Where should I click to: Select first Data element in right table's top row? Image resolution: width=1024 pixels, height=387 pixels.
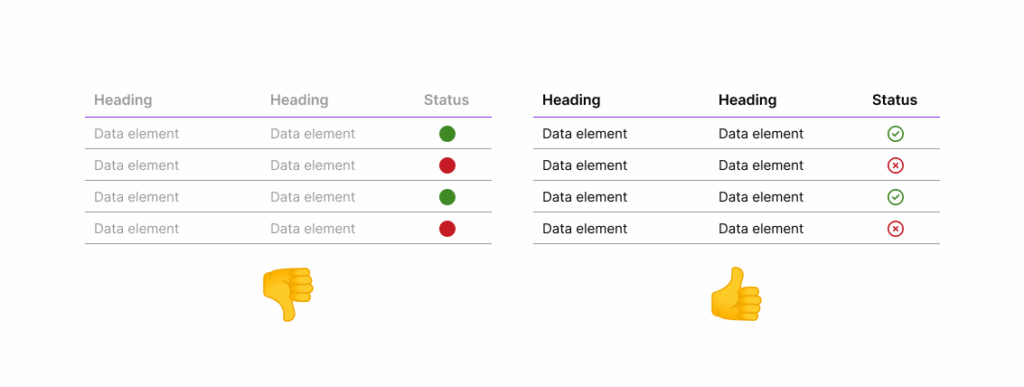pyautogui.click(x=584, y=134)
